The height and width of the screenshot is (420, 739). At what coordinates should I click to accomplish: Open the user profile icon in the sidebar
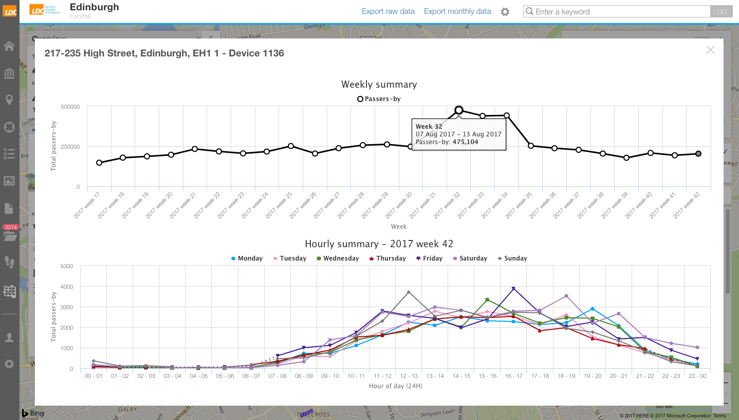(9, 338)
